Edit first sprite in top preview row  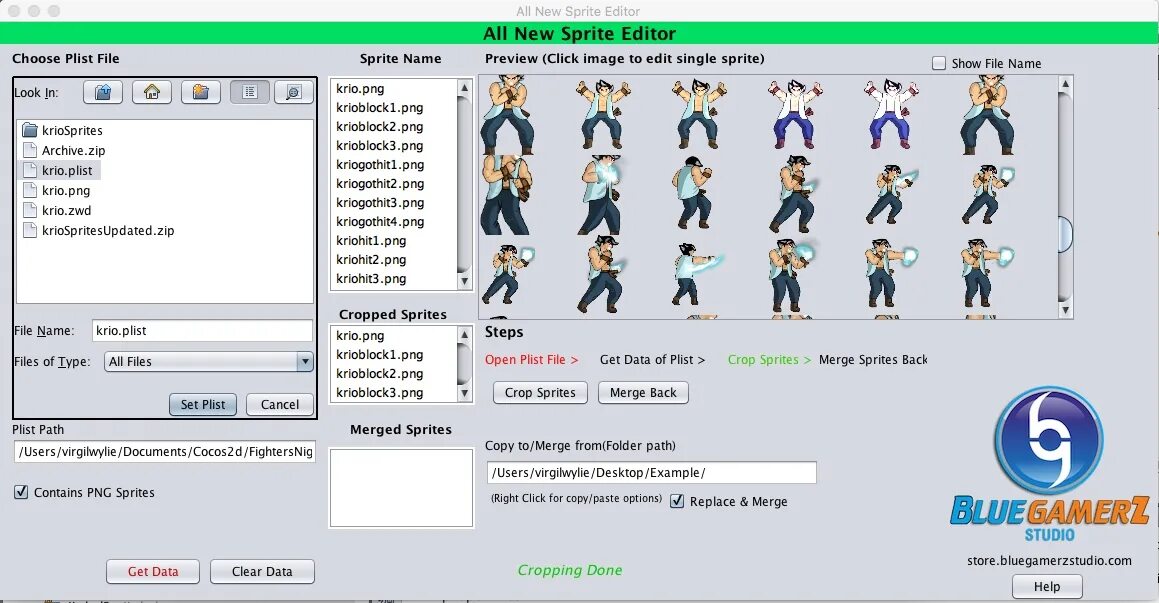[508, 115]
